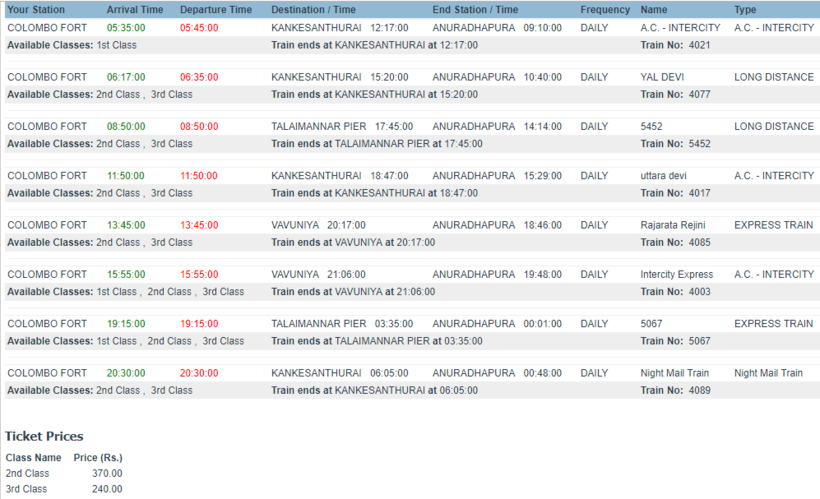Select the Class Name column header
This screenshot has height=499, width=820.
34,457
